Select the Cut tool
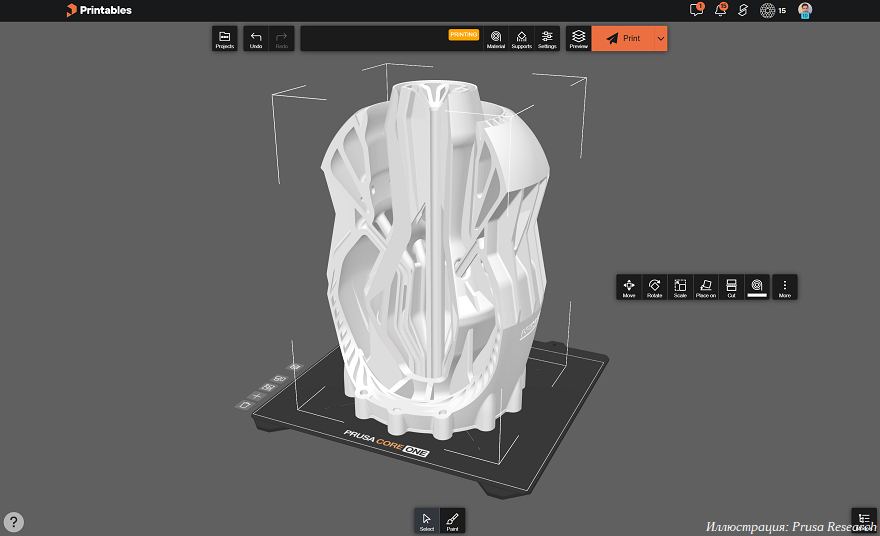Screen dimensions: 880x536 (x=731, y=287)
